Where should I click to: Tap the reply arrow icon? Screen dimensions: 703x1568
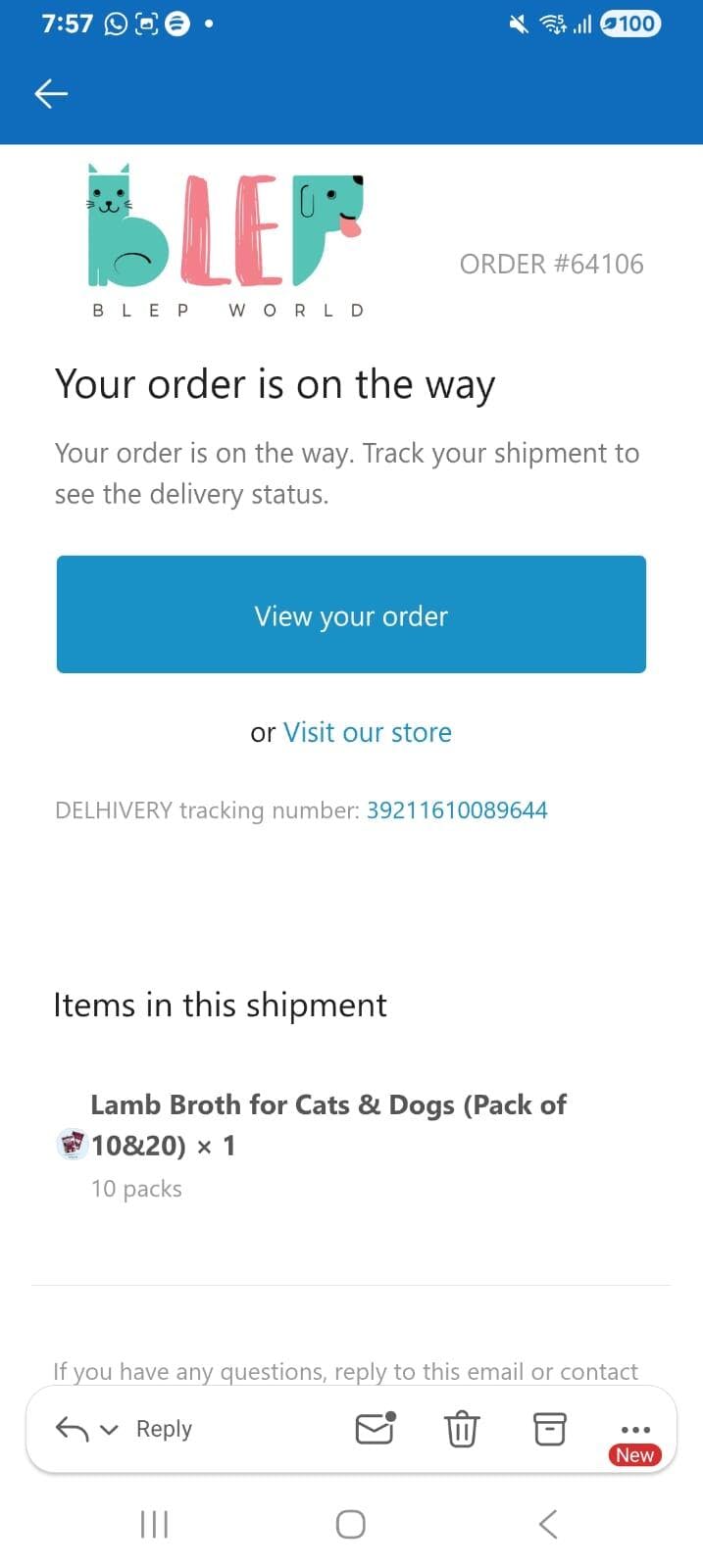[72, 1429]
